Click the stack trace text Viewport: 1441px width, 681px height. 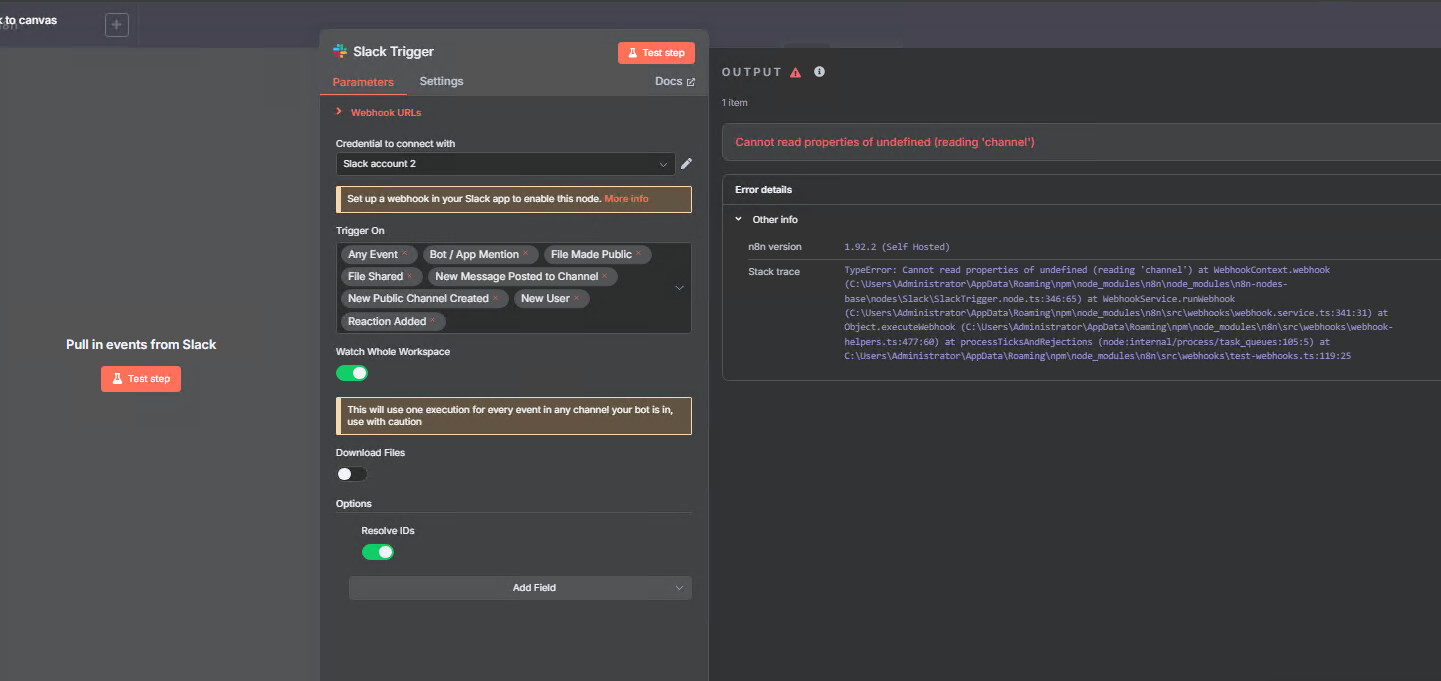click(1120, 313)
